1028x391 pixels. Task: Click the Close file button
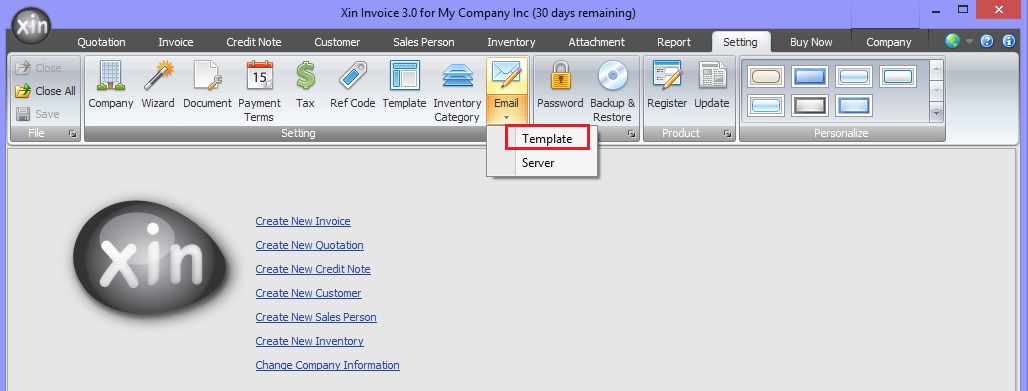(39, 68)
